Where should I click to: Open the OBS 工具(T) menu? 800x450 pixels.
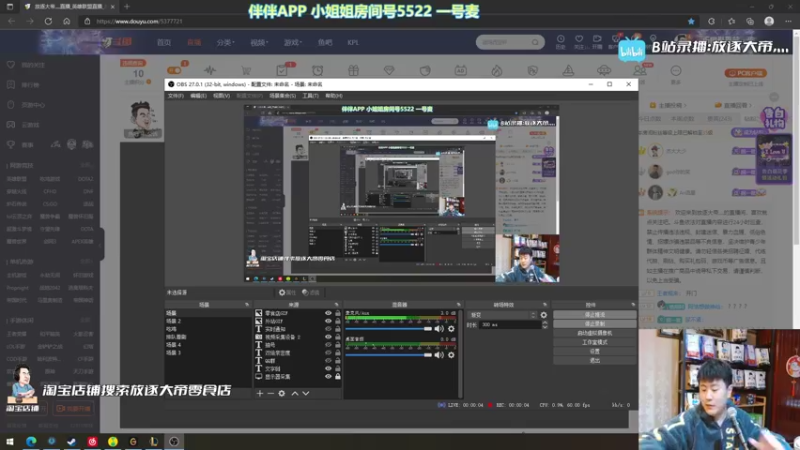310,95
